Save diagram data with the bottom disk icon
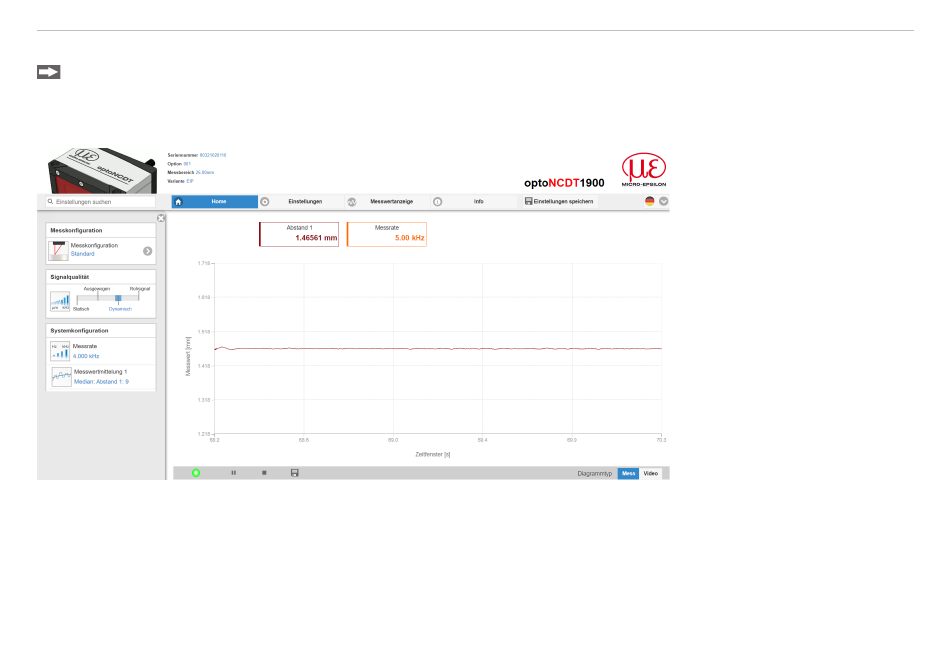Viewport: 950px width, 665px height. [x=294, y=473]
